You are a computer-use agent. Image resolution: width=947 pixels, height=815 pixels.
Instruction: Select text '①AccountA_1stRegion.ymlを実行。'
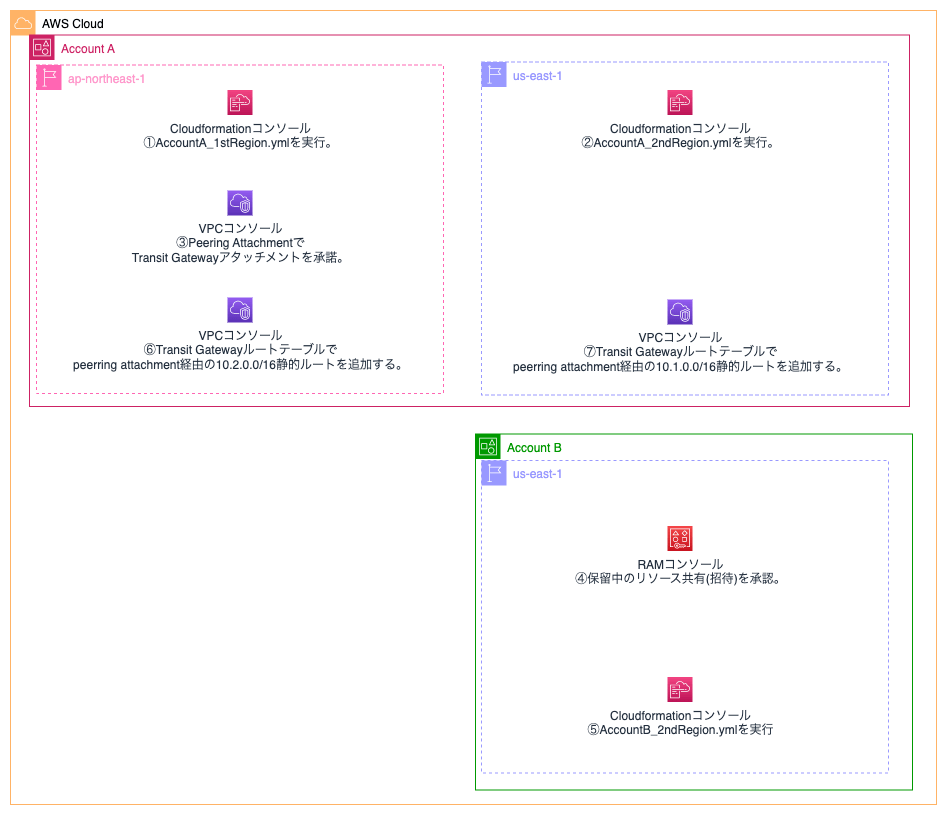[x=238, y=143]
